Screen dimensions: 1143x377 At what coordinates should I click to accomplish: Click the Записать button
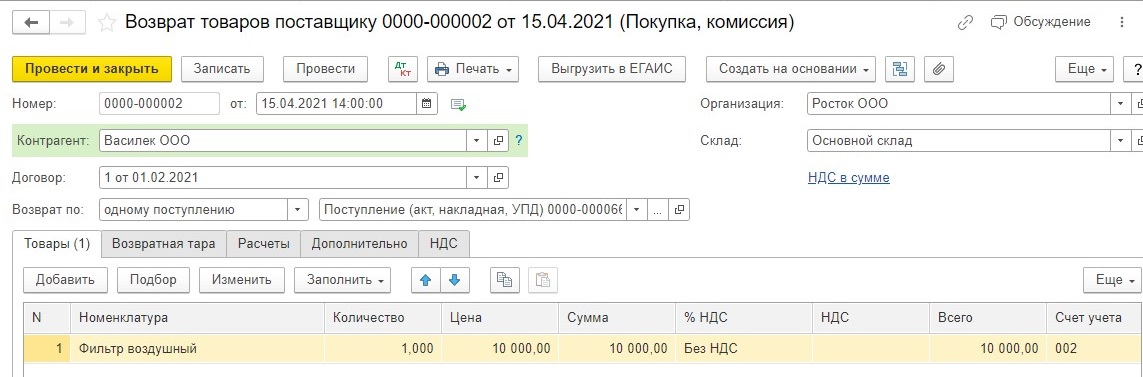(x=222, y=69)
